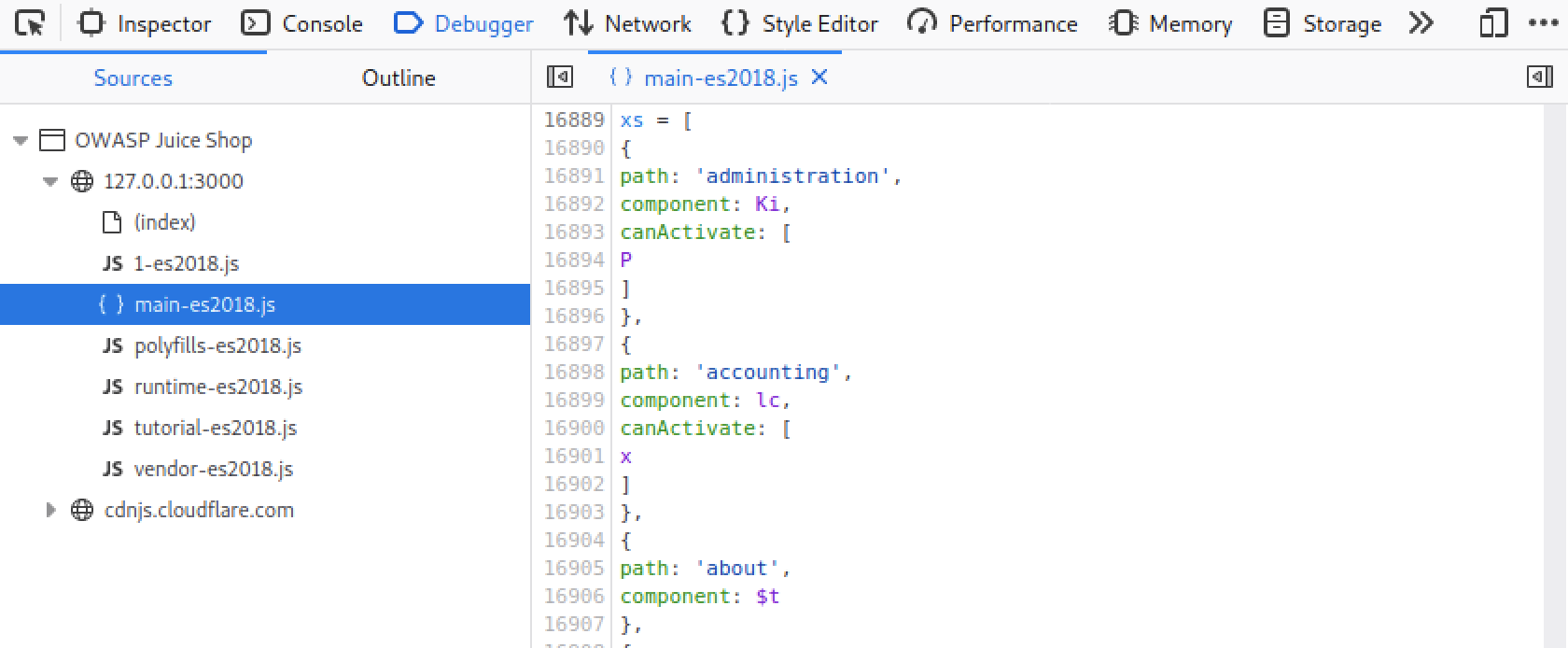Click the $t component identifier

767,596
